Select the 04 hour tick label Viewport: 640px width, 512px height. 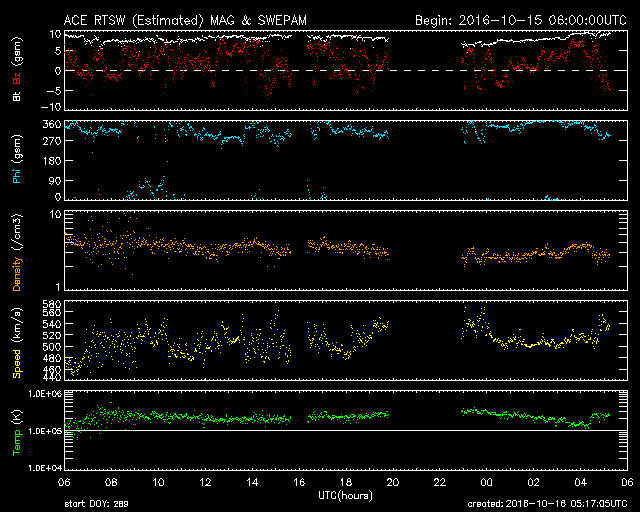tap(580, 482)
